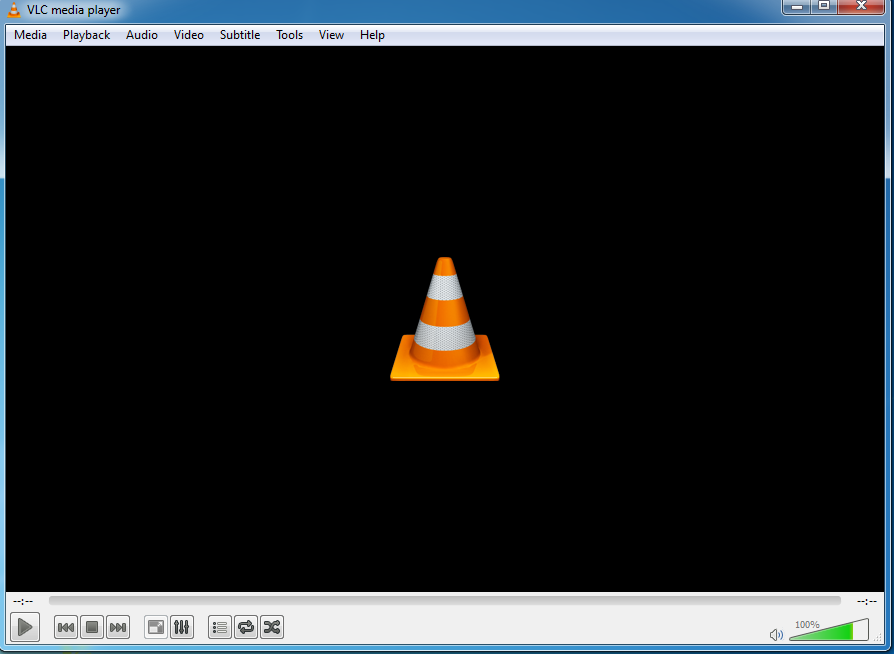Open the Media menu
The image size is (894, 654).
pyautogui.click(x=31, y=35)
